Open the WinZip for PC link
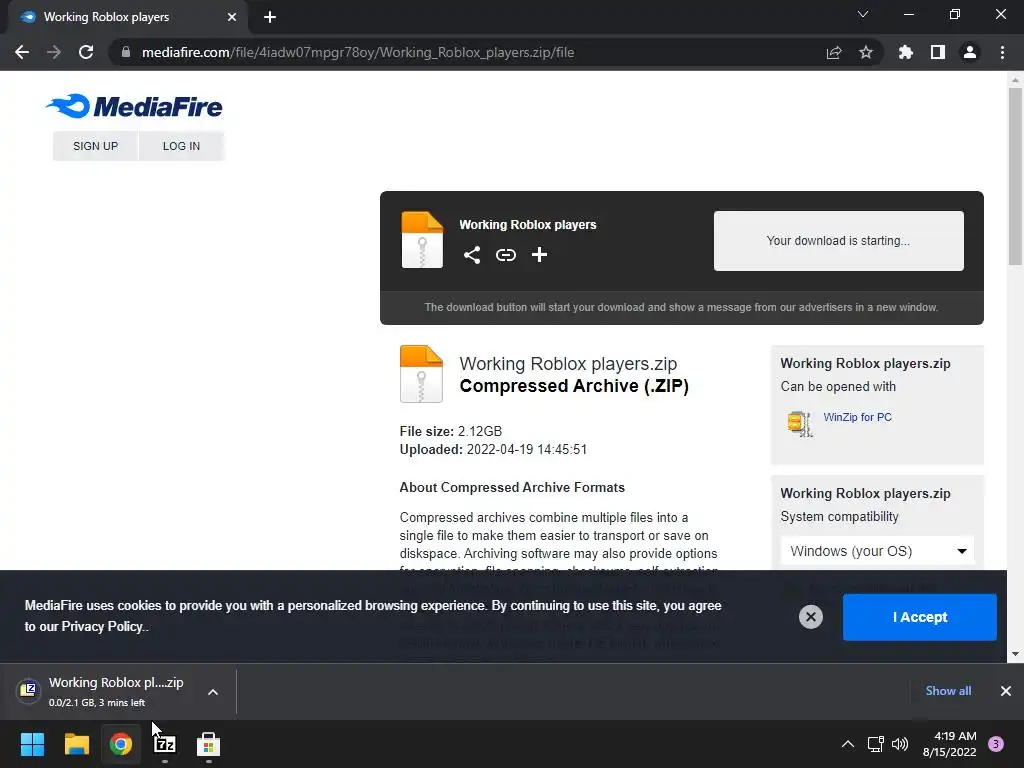1024x768 pixels. 857,417
